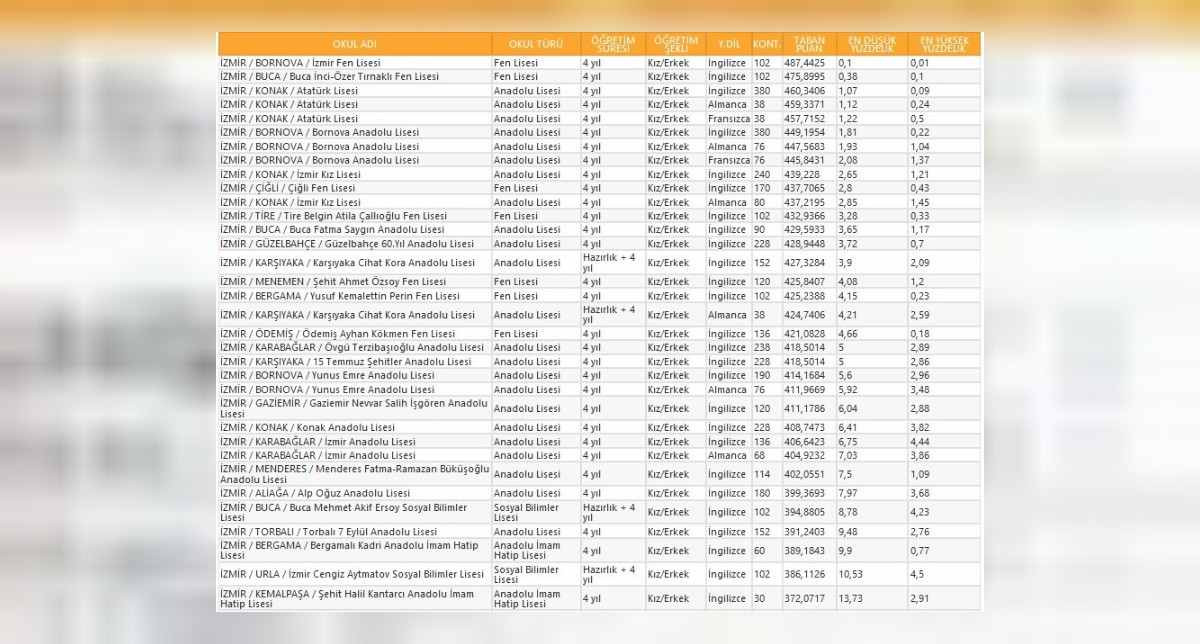Select the base score 487,4425

pyautogui.click(x=804, y=63)
